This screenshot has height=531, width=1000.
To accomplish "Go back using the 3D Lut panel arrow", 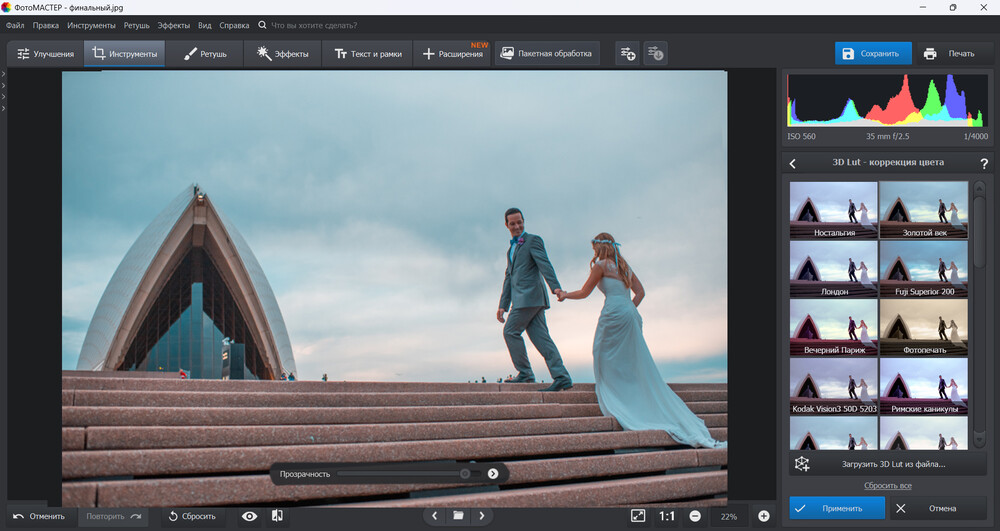I will [x=793, y=163].
